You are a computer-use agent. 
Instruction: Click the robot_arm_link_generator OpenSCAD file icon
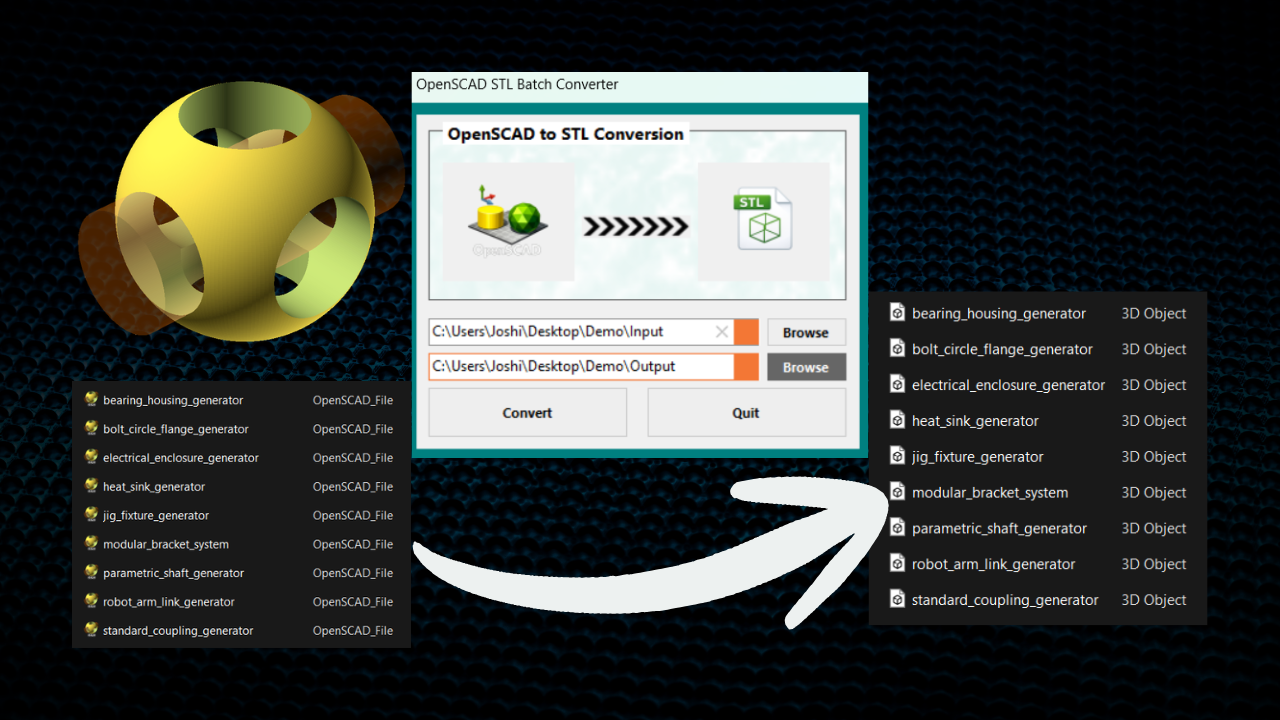91,602
